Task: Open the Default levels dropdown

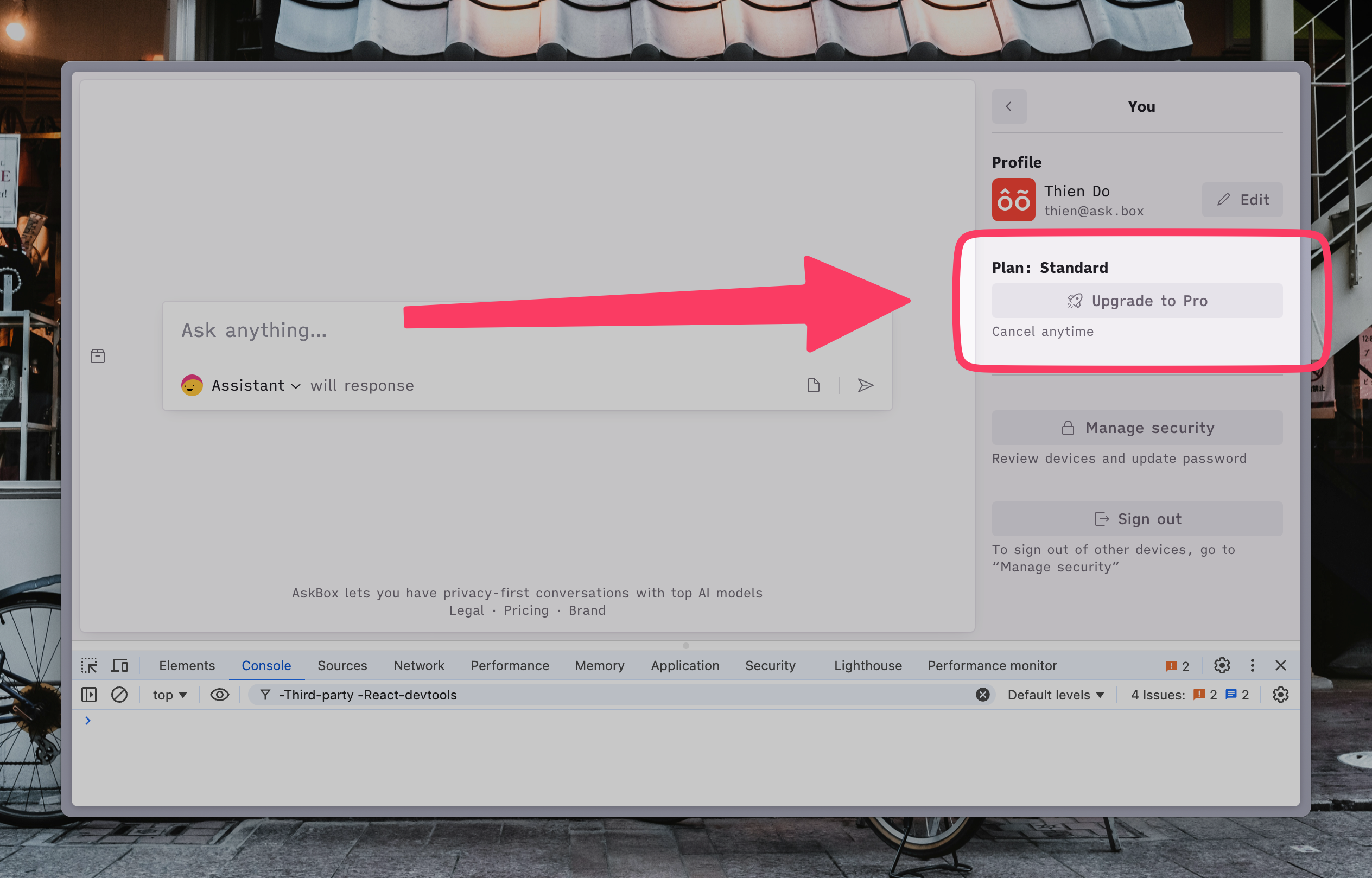Action: tap(1056, 695)
